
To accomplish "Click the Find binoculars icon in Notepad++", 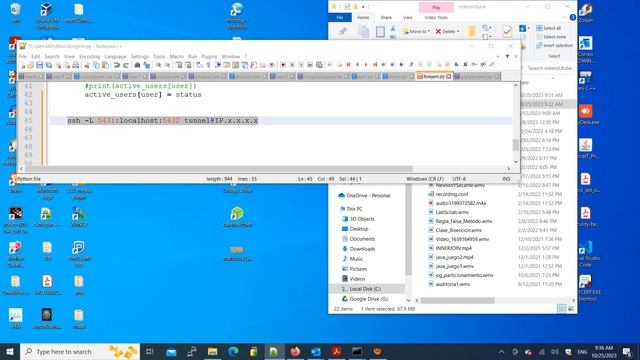I will point(138,65).
